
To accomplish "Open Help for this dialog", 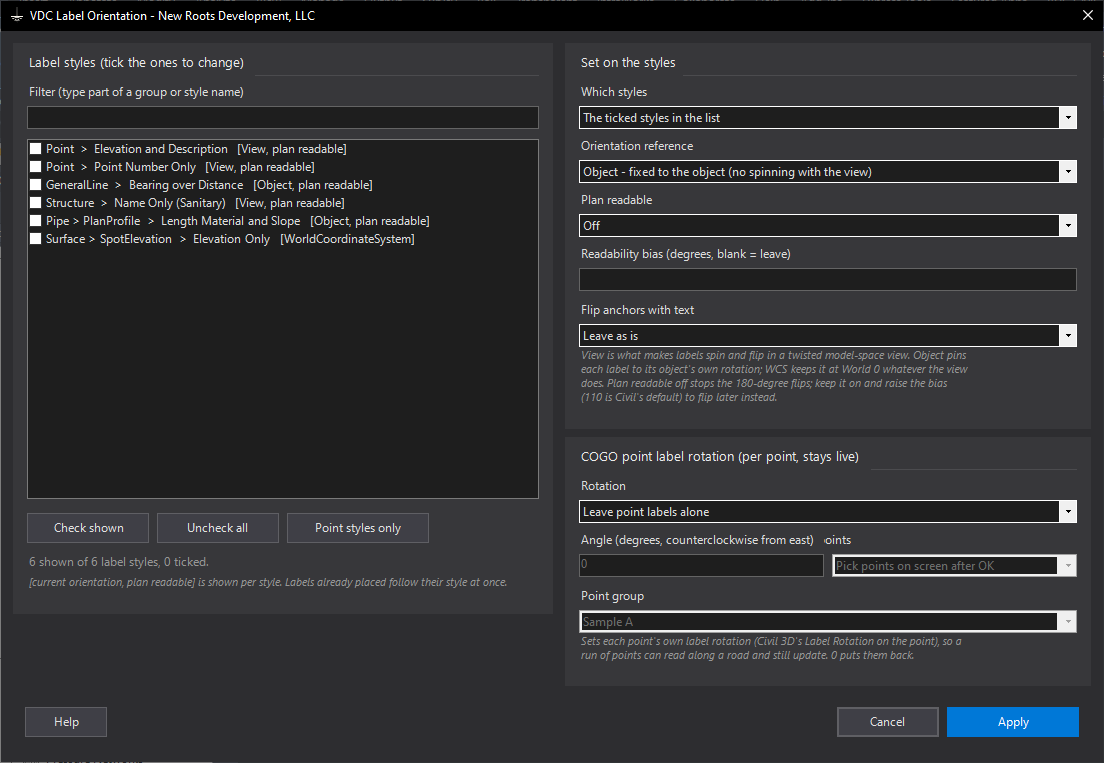I will (66, 722).
